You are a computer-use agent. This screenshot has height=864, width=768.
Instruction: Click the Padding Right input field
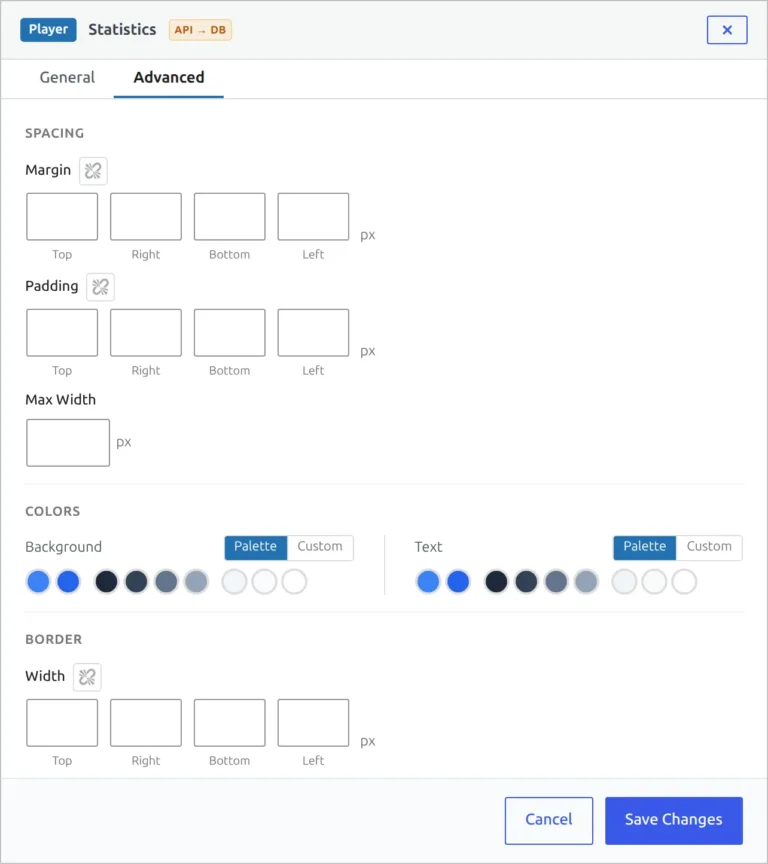[146, 333]
